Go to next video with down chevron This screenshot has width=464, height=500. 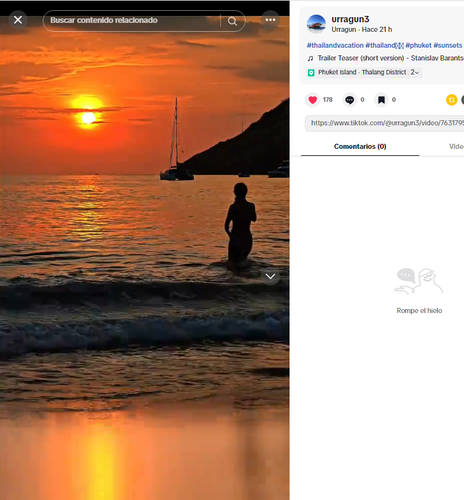click(x=270, y=276)
